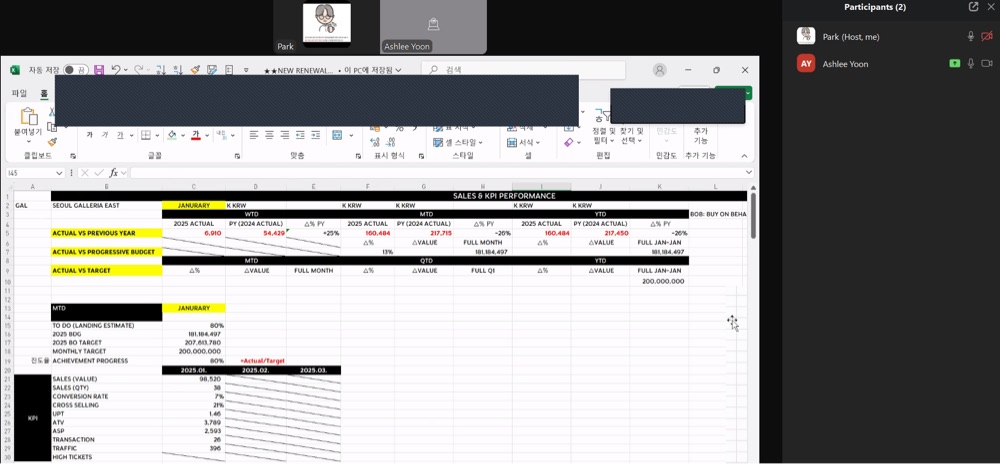Click the purple Save icon
1000x464 pixels.
[x=99, y=69]
